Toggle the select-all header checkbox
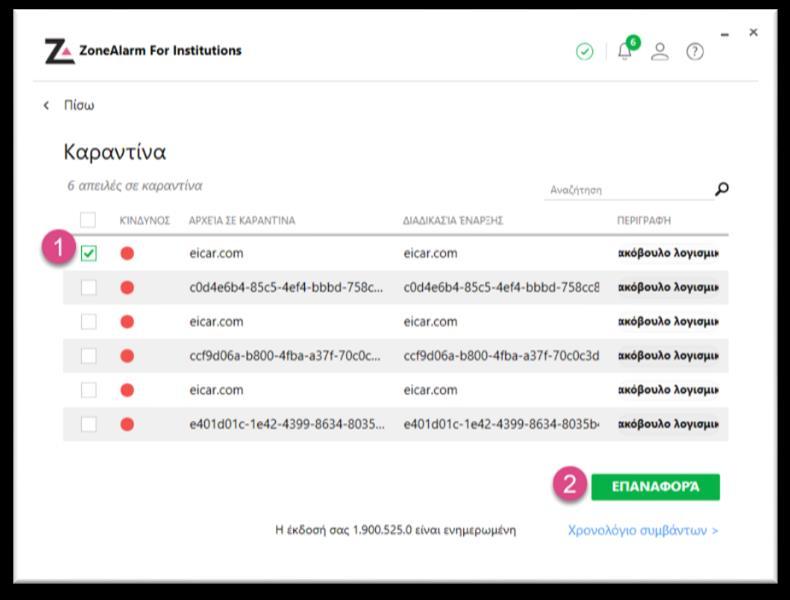 [88, 220]
